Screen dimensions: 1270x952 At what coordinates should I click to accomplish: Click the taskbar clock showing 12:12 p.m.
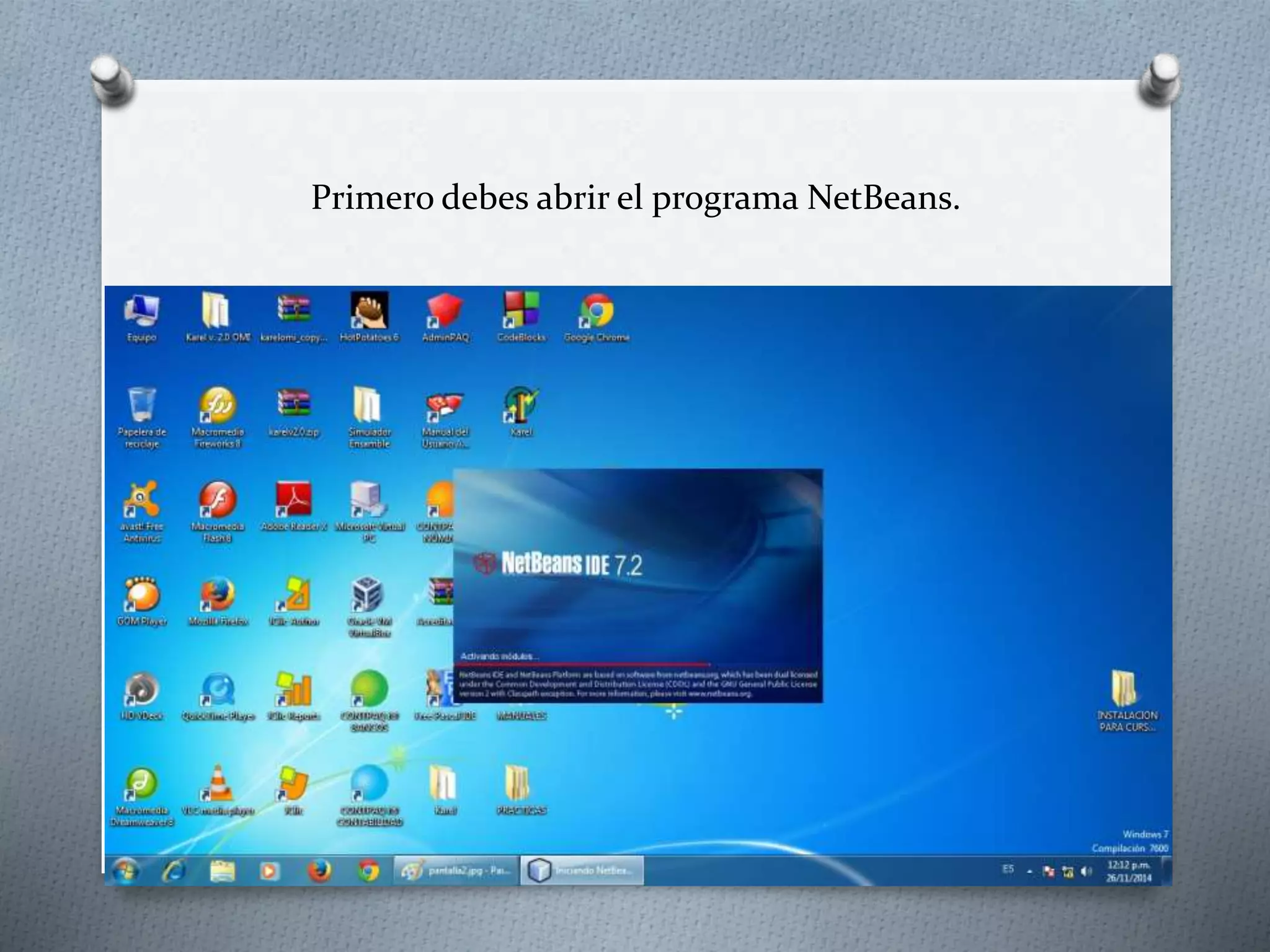tap(1129, 871)
